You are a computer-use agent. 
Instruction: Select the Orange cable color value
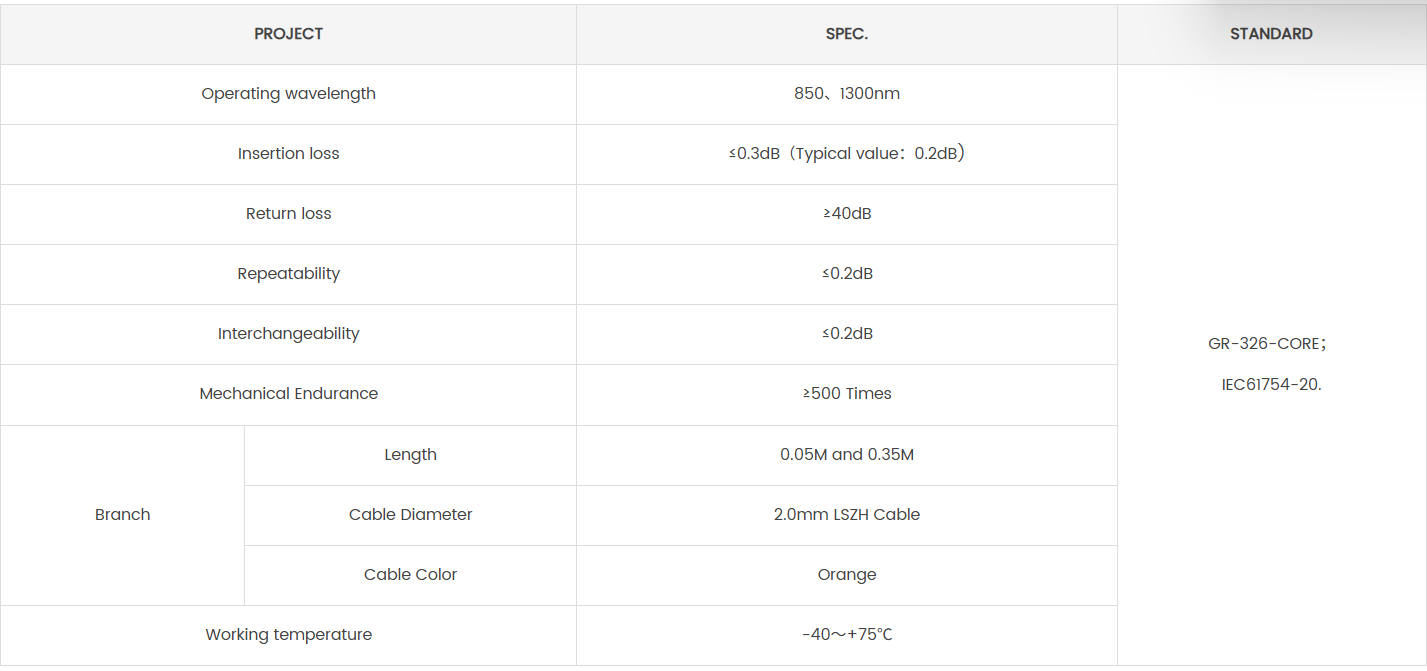pos(846,575)
